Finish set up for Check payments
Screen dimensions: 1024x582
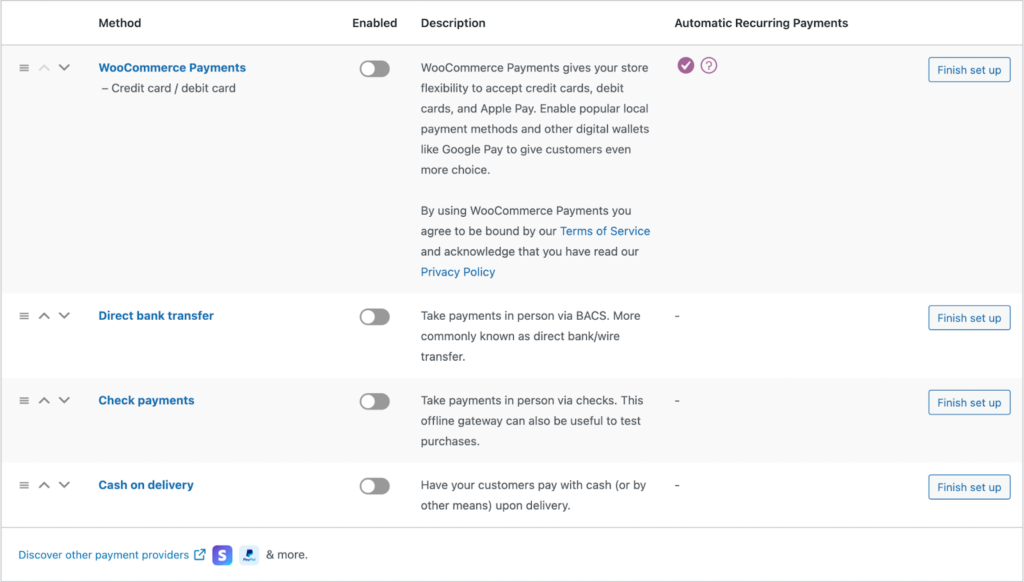(969, 402)
